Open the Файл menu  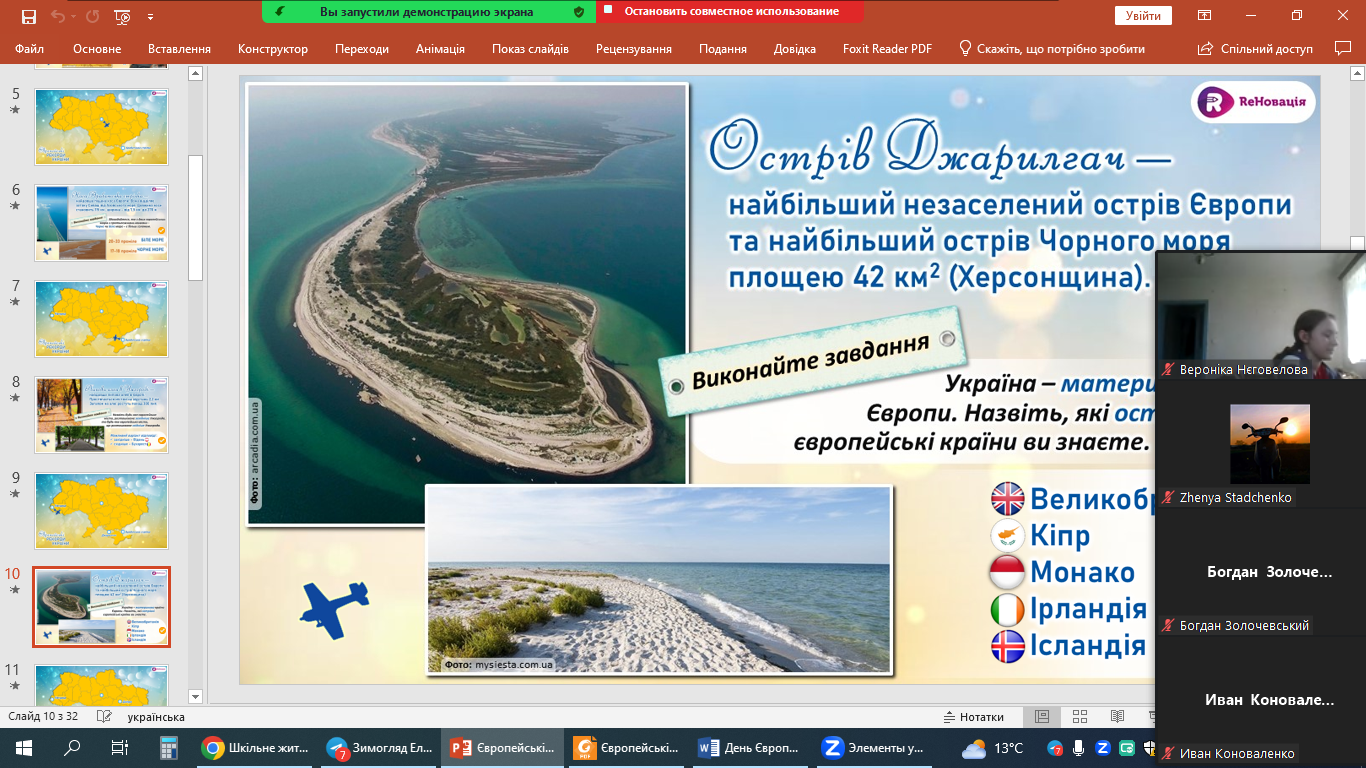[30, 48]
